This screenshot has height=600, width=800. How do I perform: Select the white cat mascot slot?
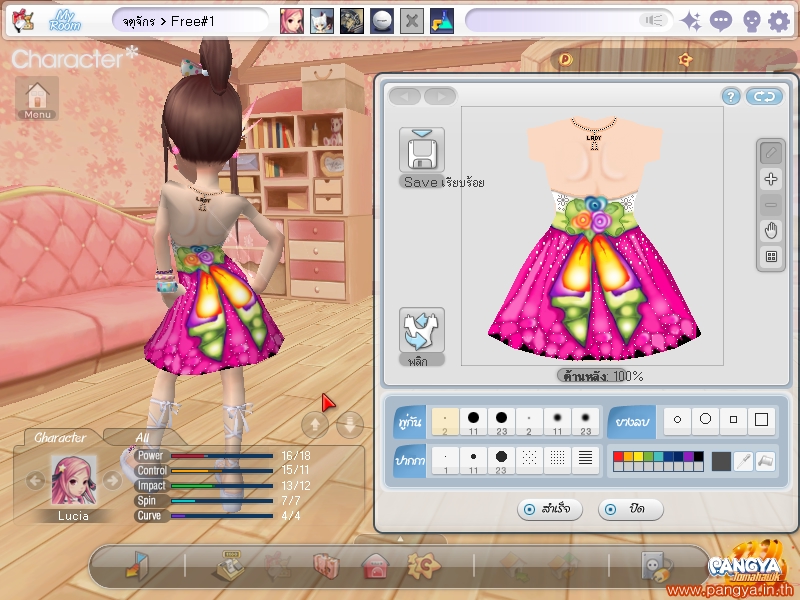321,21
